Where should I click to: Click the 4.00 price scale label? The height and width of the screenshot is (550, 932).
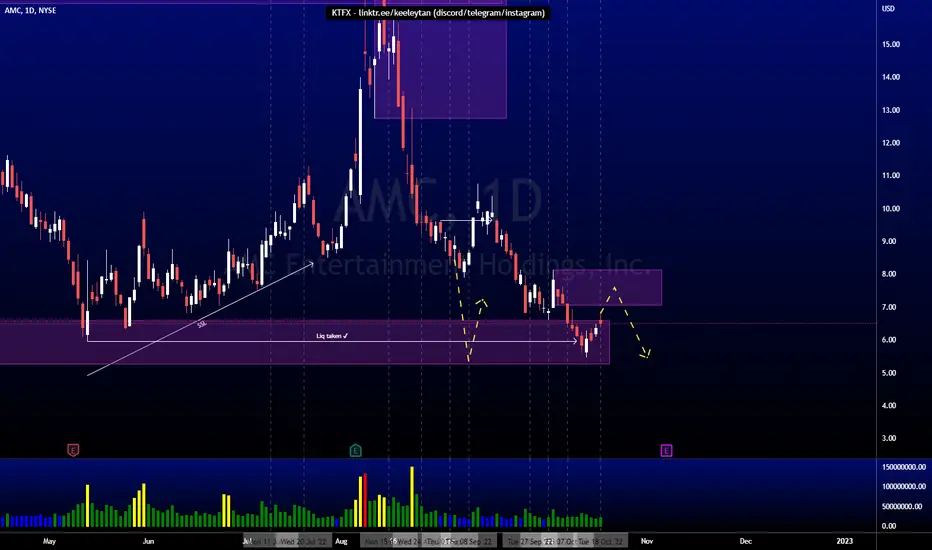[x=889, y=406]
